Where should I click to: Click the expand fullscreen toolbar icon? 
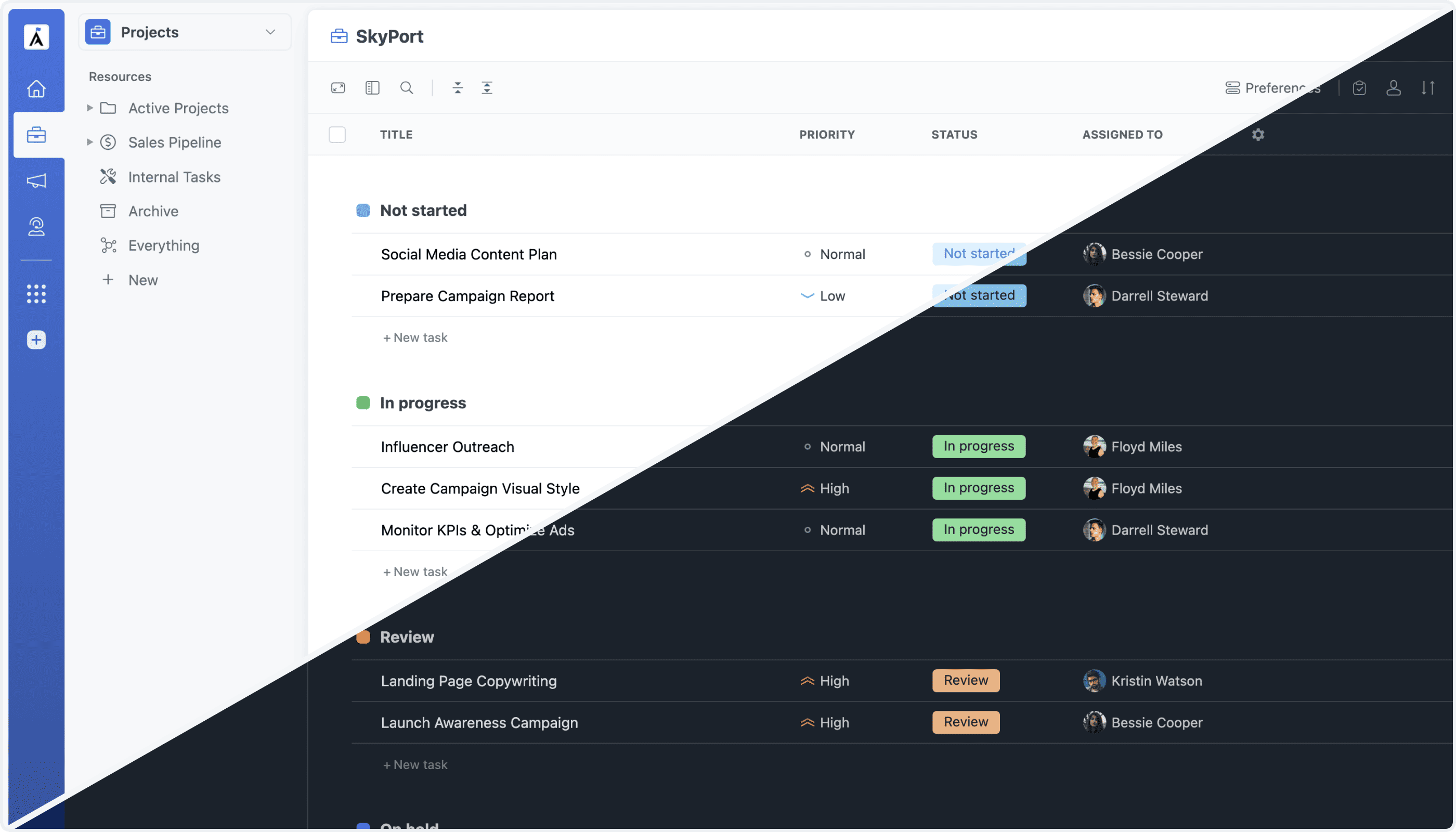tap(337, 88)
